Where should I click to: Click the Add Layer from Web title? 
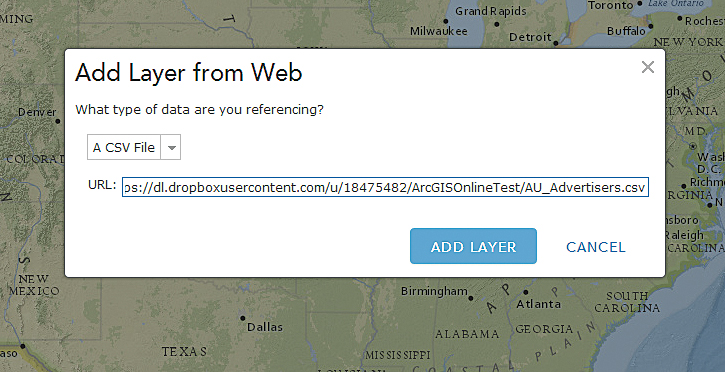[x=189, y=73]
